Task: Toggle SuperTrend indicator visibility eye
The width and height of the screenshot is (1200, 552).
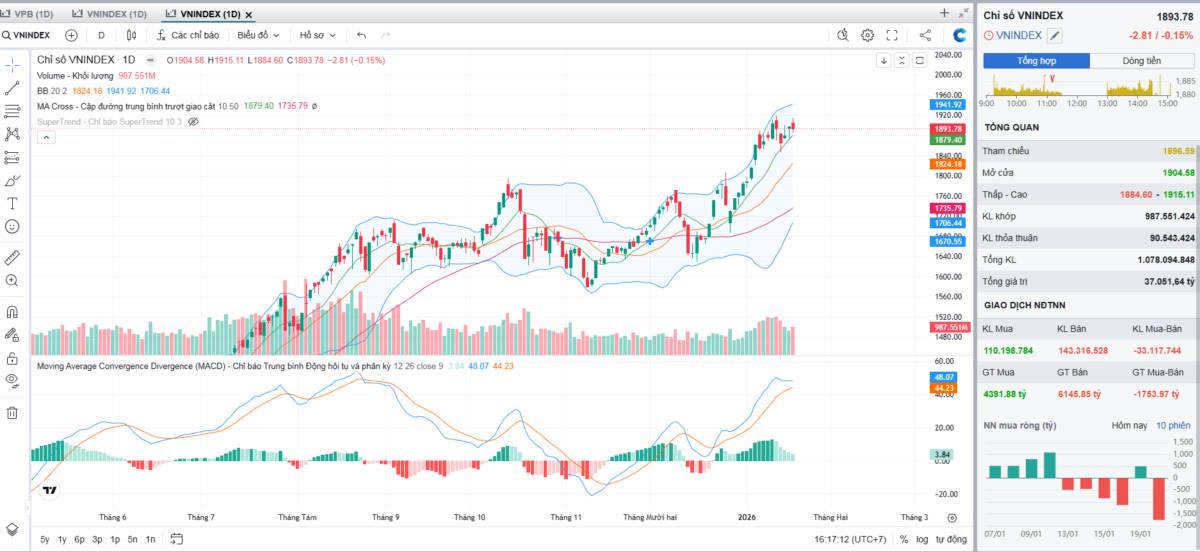Action: pos(194,121)
